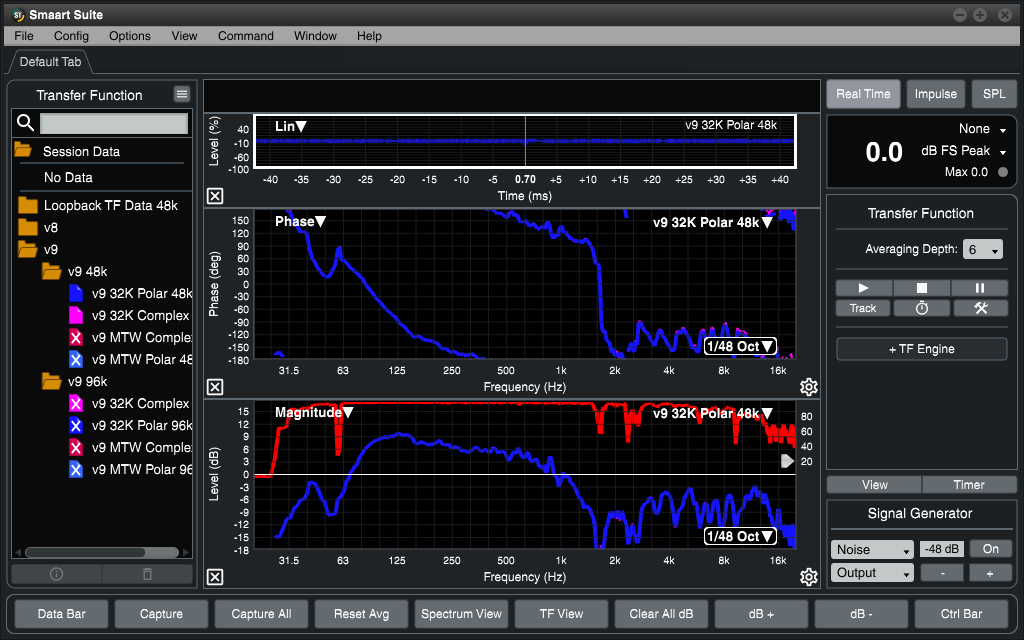Close the Magnitude plot pane
1024x640 pixels.
pyautogui.click(x=215, y=577)
